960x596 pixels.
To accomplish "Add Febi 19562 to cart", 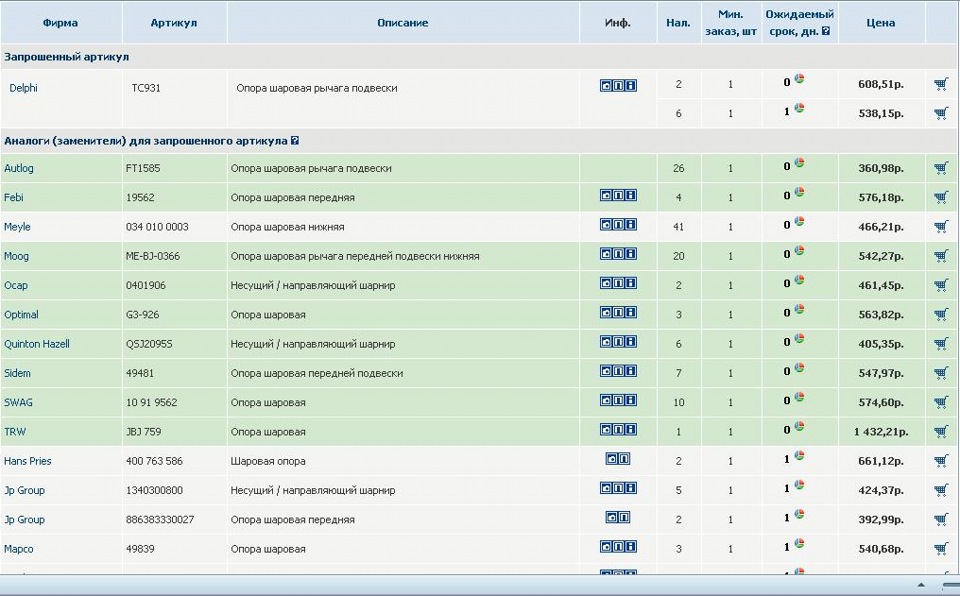I will 941,197.
